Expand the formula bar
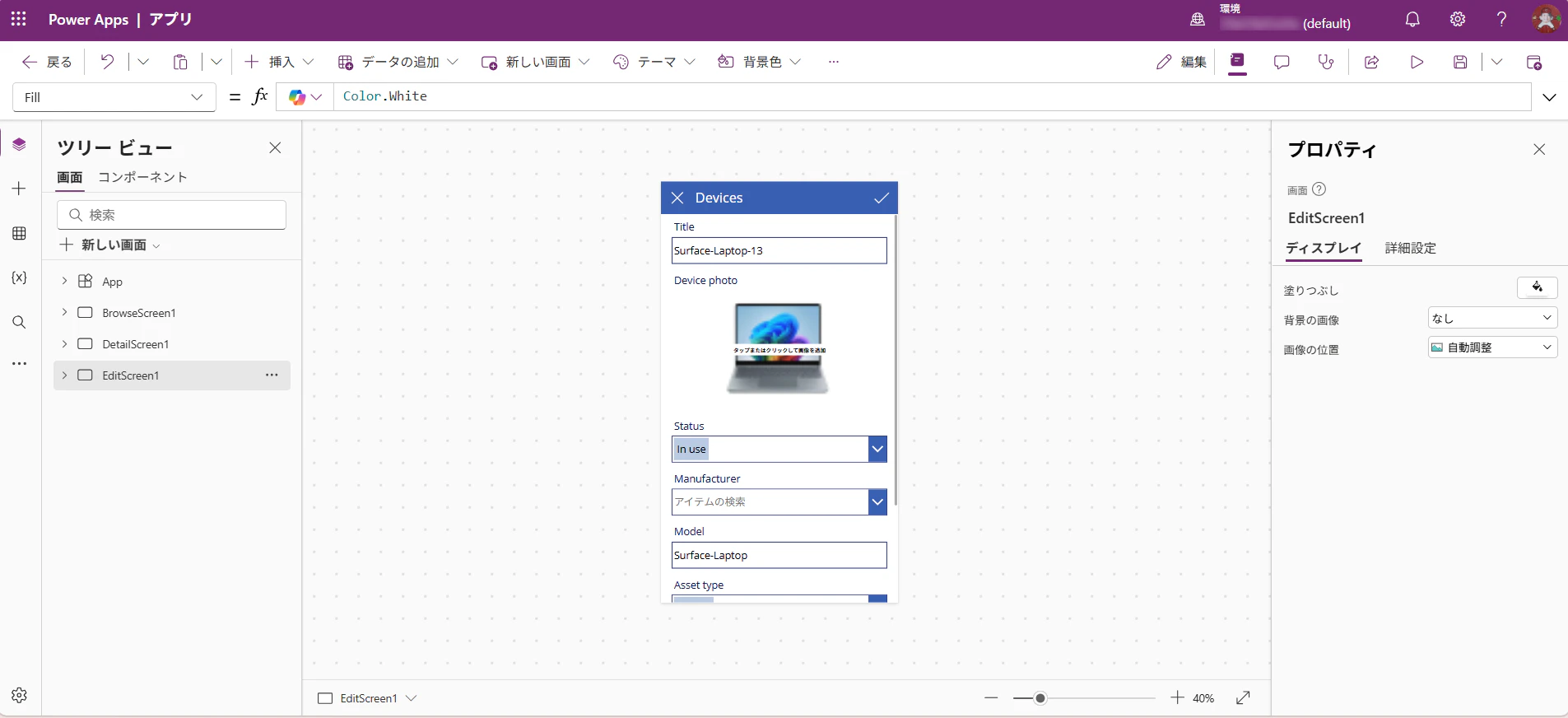 coord(1549,97)
